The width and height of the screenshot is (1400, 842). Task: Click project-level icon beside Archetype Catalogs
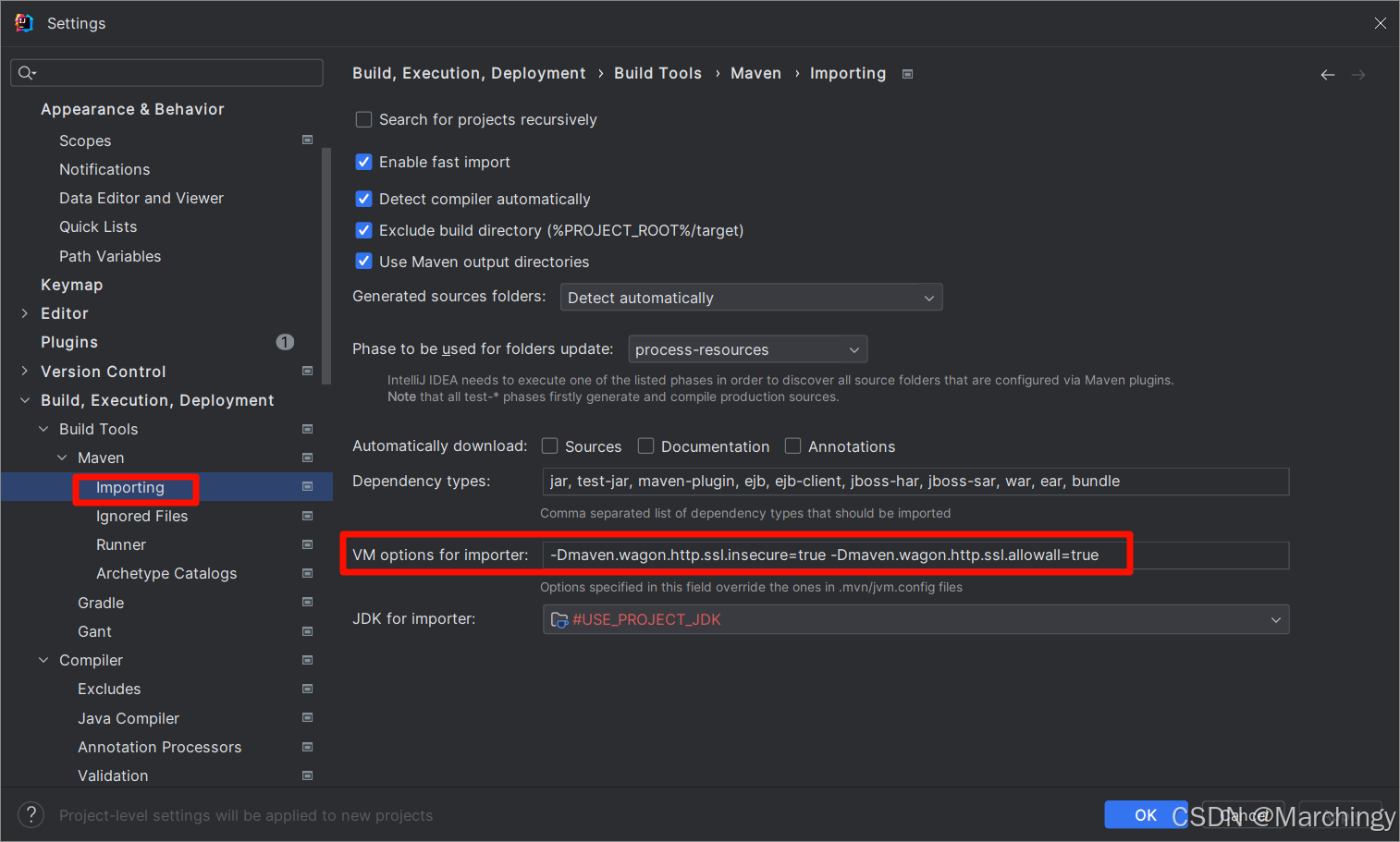pyautogui.click(x=308, y=573)
